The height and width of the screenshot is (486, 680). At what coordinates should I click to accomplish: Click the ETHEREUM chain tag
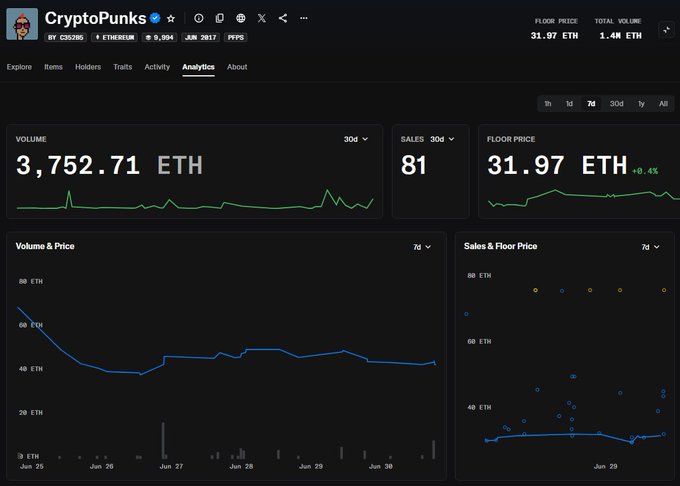click(x=114, y=38)
